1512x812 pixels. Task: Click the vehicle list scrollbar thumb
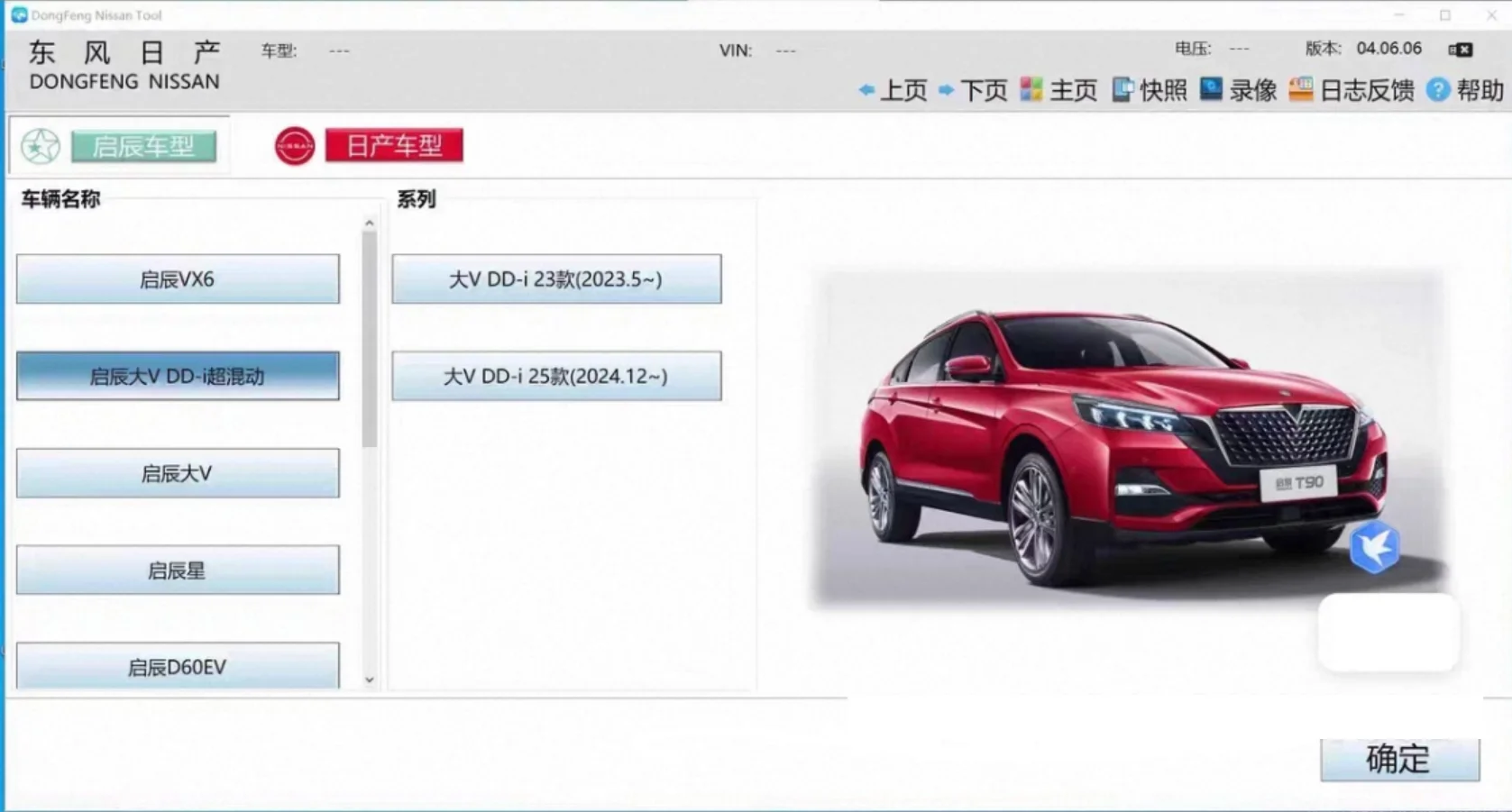[x=370, y=339]
